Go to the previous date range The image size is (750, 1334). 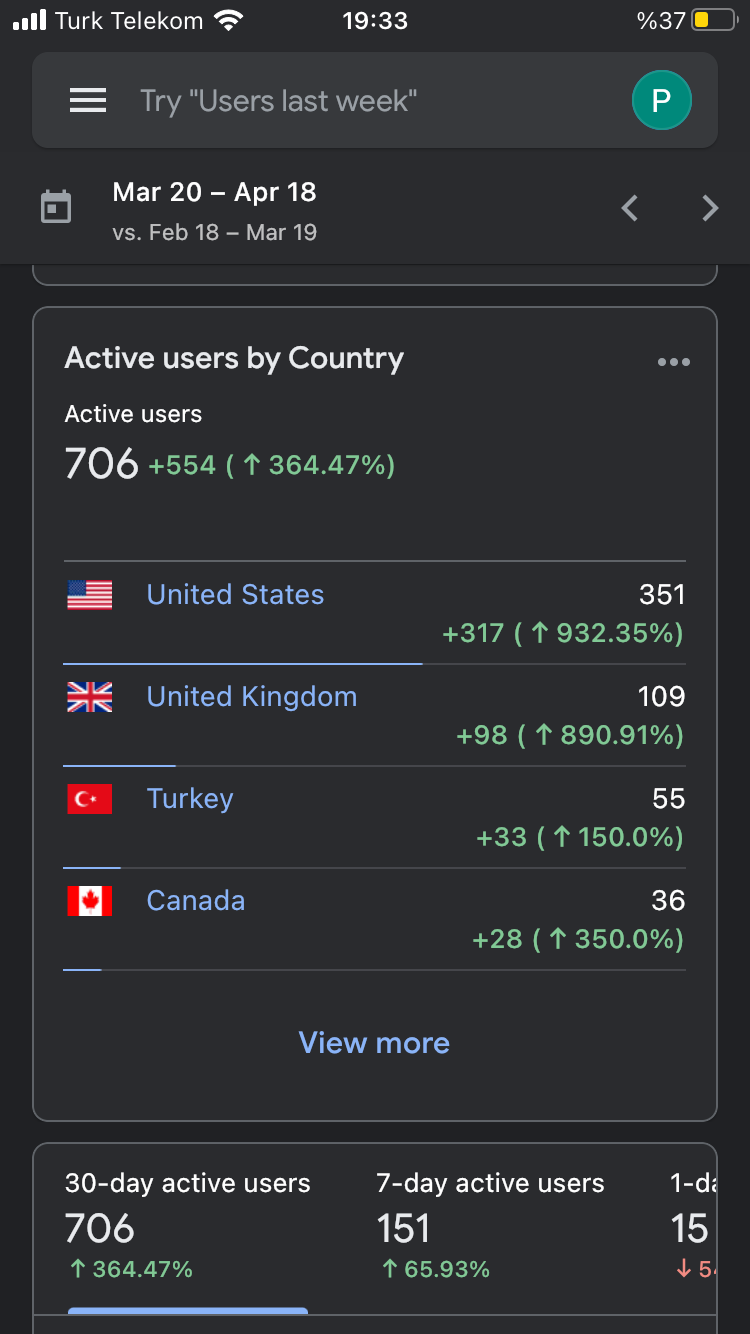coord(630,208)
